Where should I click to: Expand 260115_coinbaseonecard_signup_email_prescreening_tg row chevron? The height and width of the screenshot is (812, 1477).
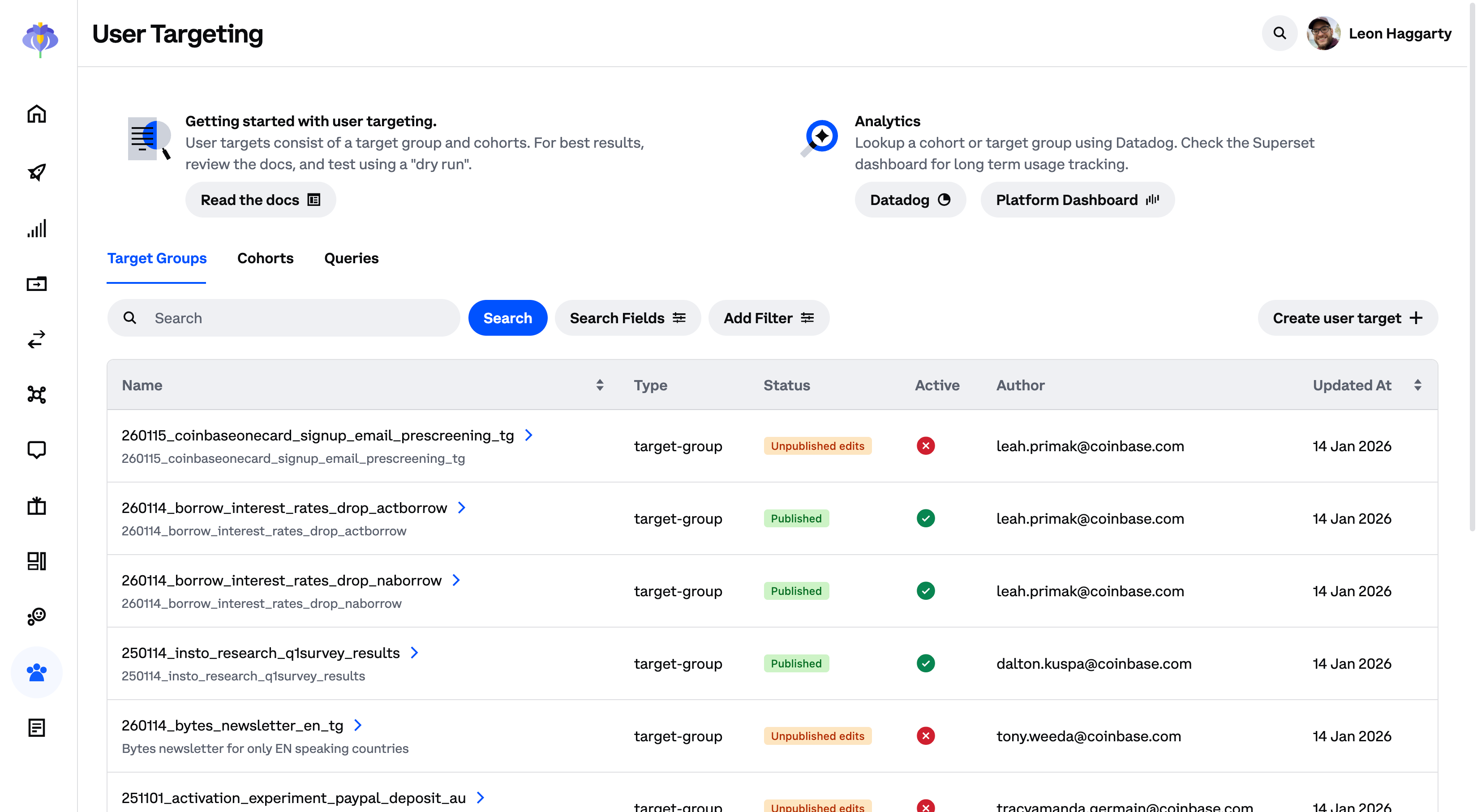(x=528, y=435)
